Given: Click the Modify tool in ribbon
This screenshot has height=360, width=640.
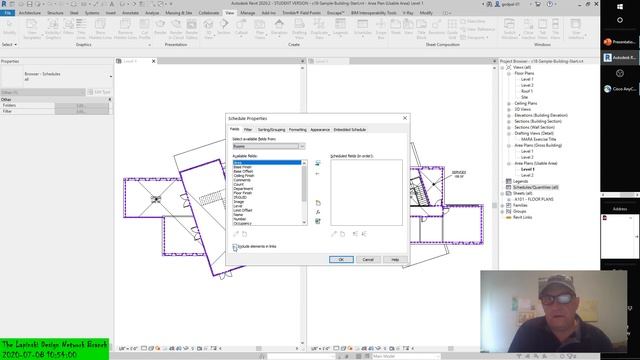Looking at the screenshot, I should [9, 27].
